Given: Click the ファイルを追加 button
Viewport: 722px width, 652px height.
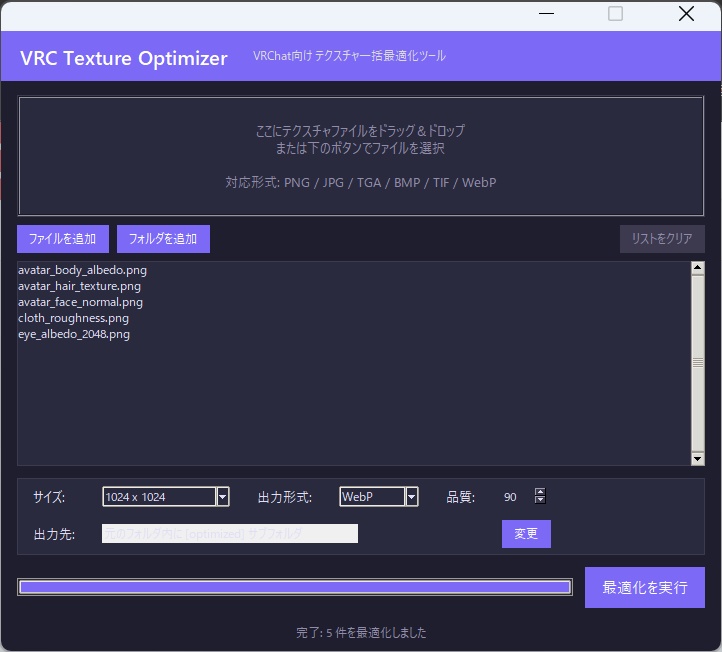Looking at the screenshot, I should [63, 239].
